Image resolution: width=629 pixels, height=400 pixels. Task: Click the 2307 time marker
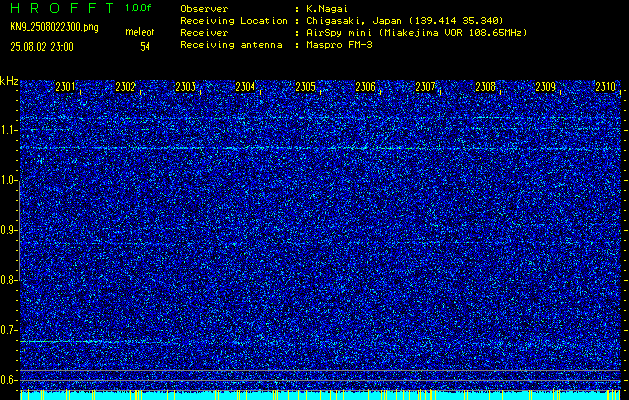point(425,86)
